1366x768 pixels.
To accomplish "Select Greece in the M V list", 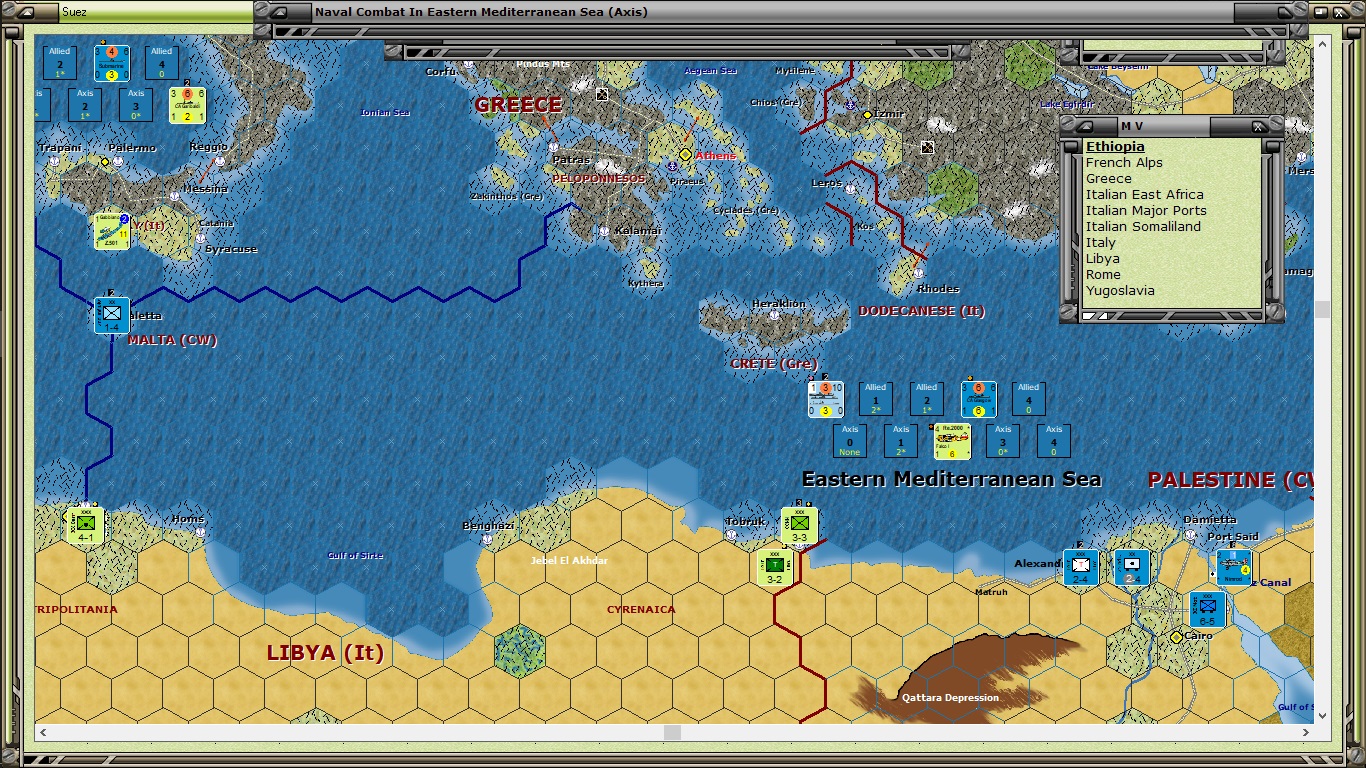I will coord(1109,179).
